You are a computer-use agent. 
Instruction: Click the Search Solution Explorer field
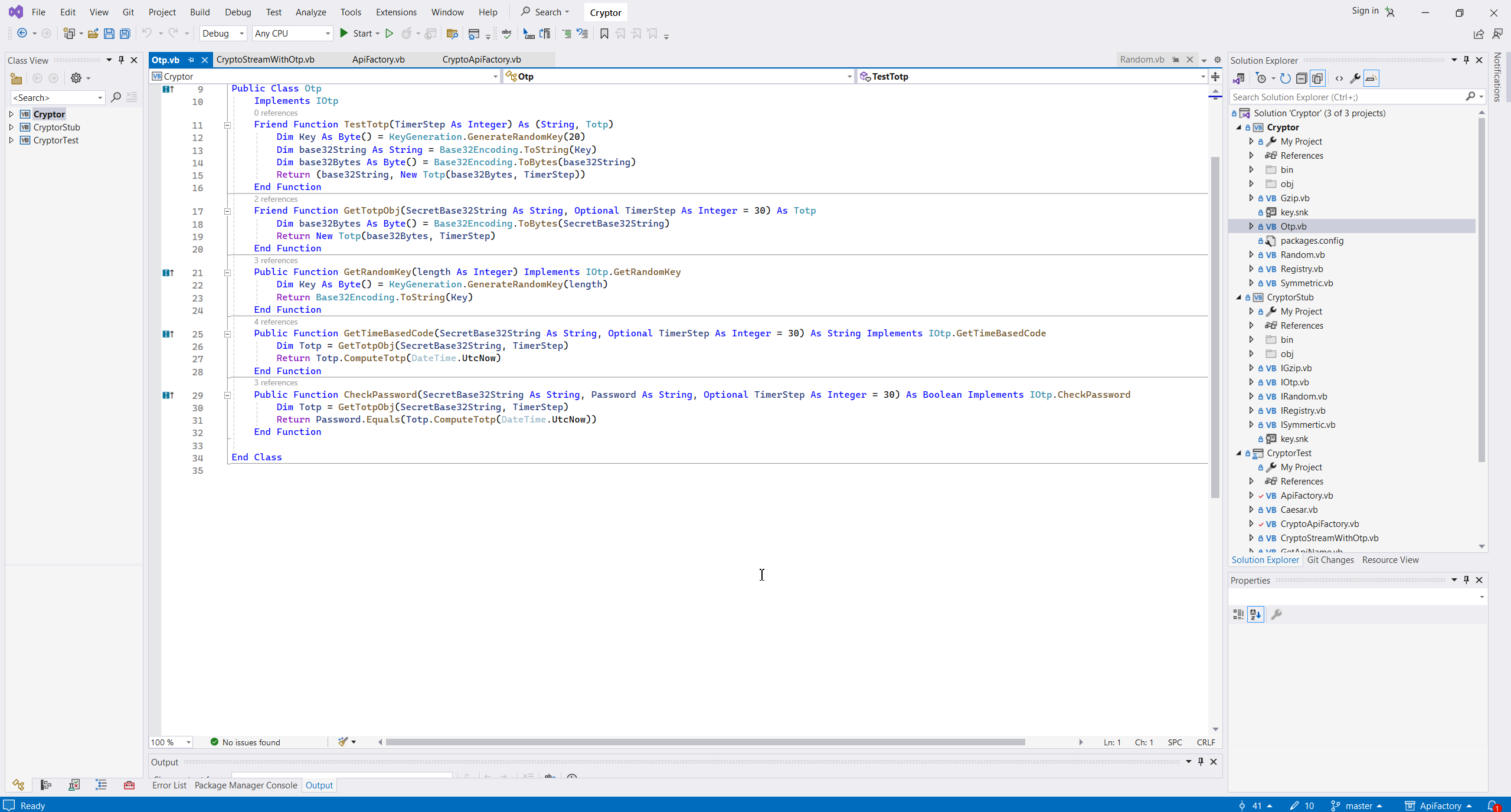pos(1346,97)
